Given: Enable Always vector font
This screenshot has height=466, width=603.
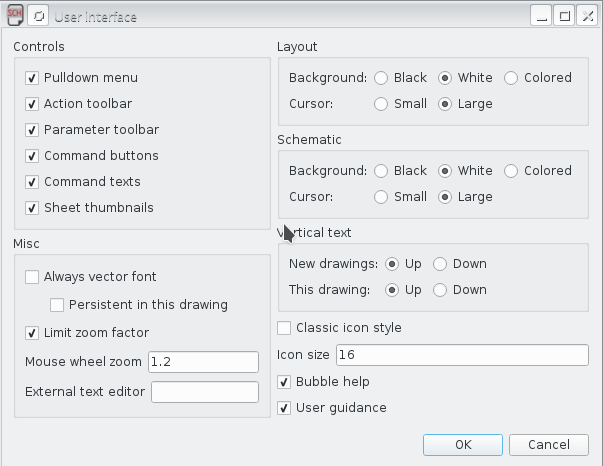Looking at the screenshot, I should [x=32, y=277].
